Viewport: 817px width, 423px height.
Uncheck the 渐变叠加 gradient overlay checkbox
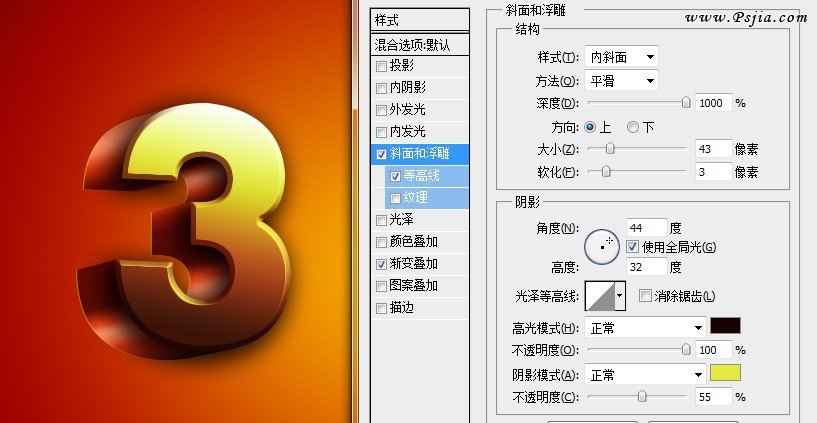coord(381,264)
